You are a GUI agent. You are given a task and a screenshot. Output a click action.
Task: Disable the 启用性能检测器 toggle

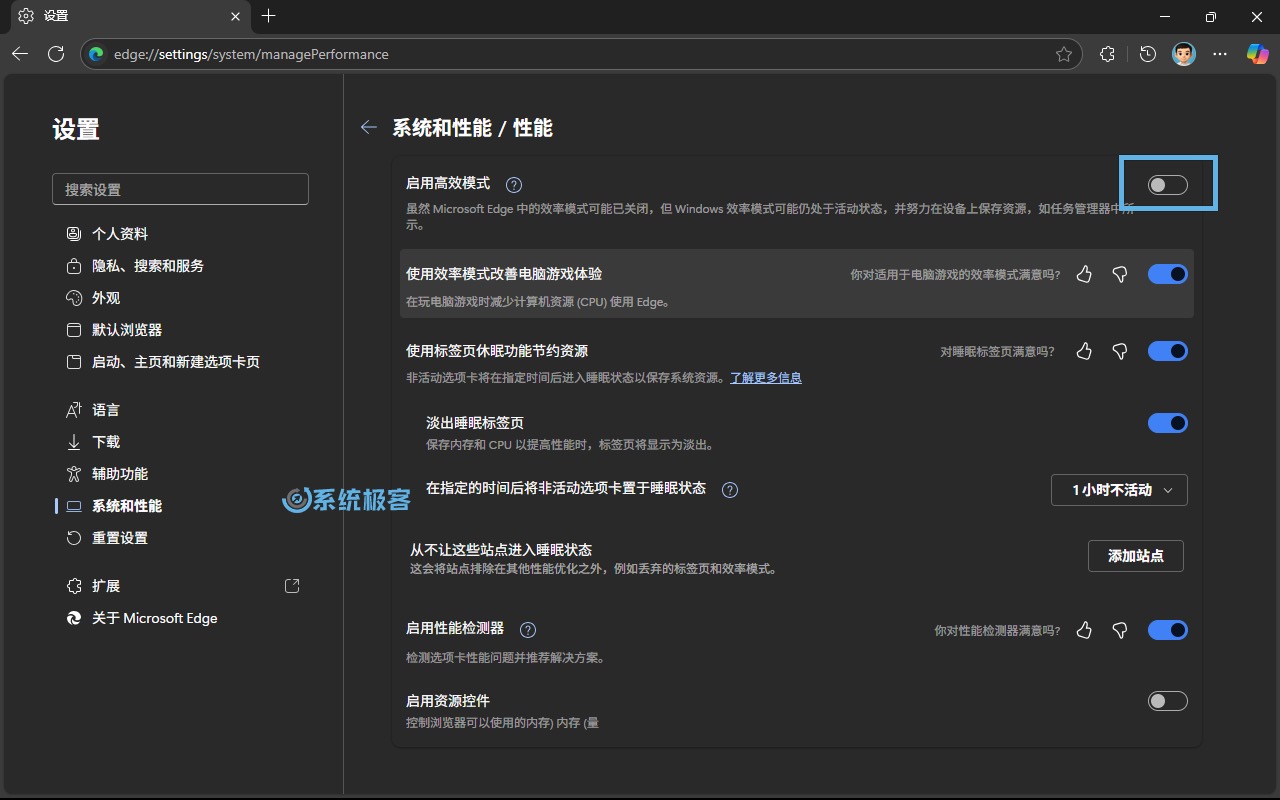[x=1167, y=630]
